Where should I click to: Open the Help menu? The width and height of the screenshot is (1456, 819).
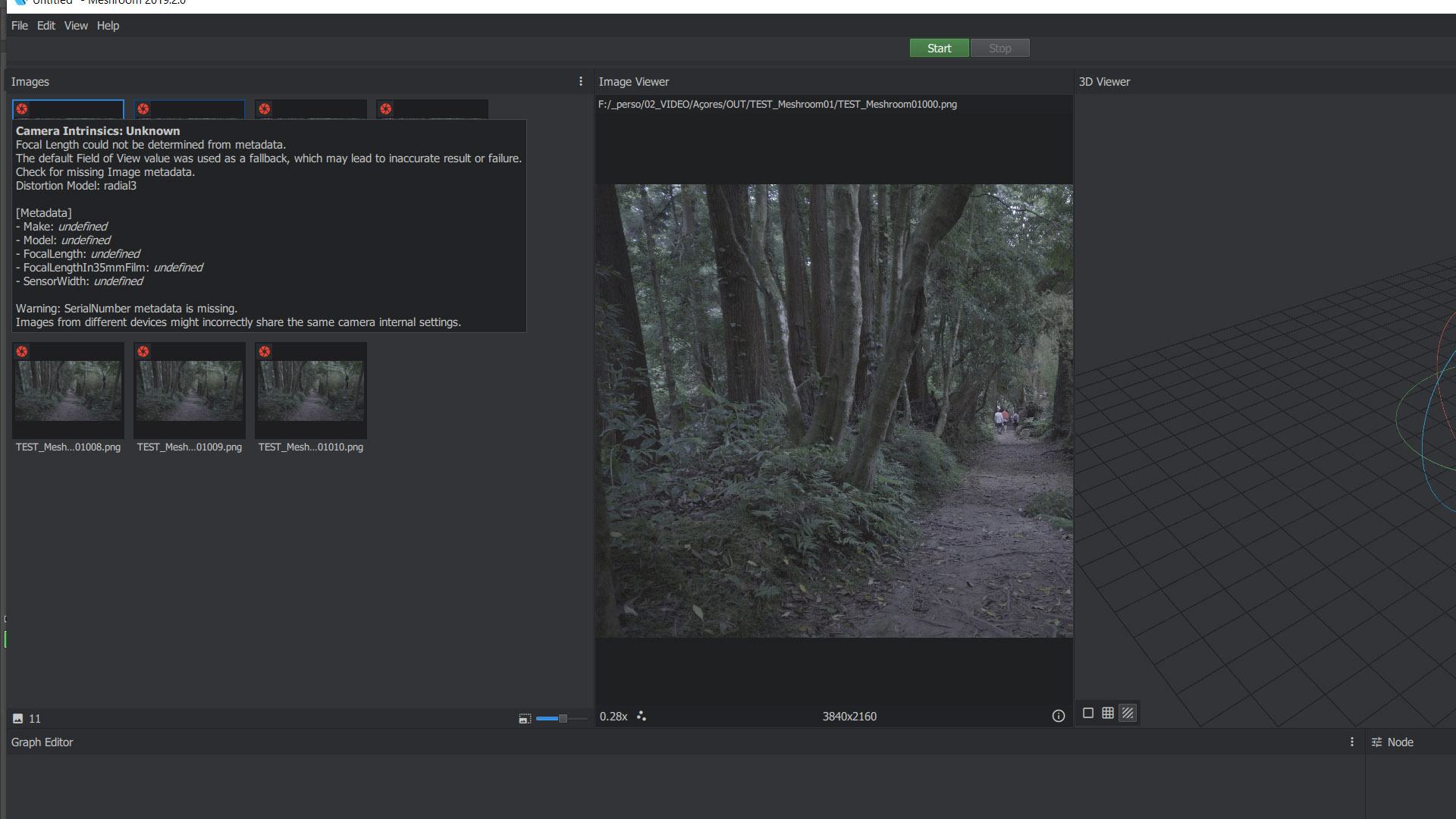[x=108, y=26]
